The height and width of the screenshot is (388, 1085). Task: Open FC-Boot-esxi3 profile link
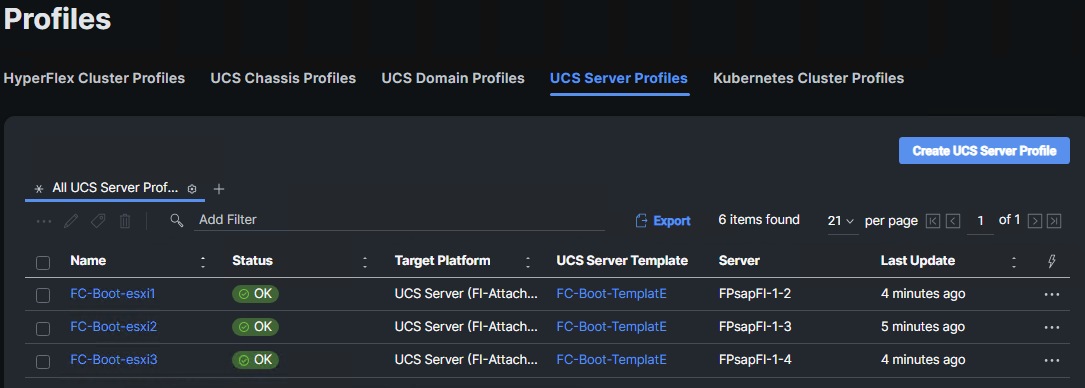tap(113, 360)
